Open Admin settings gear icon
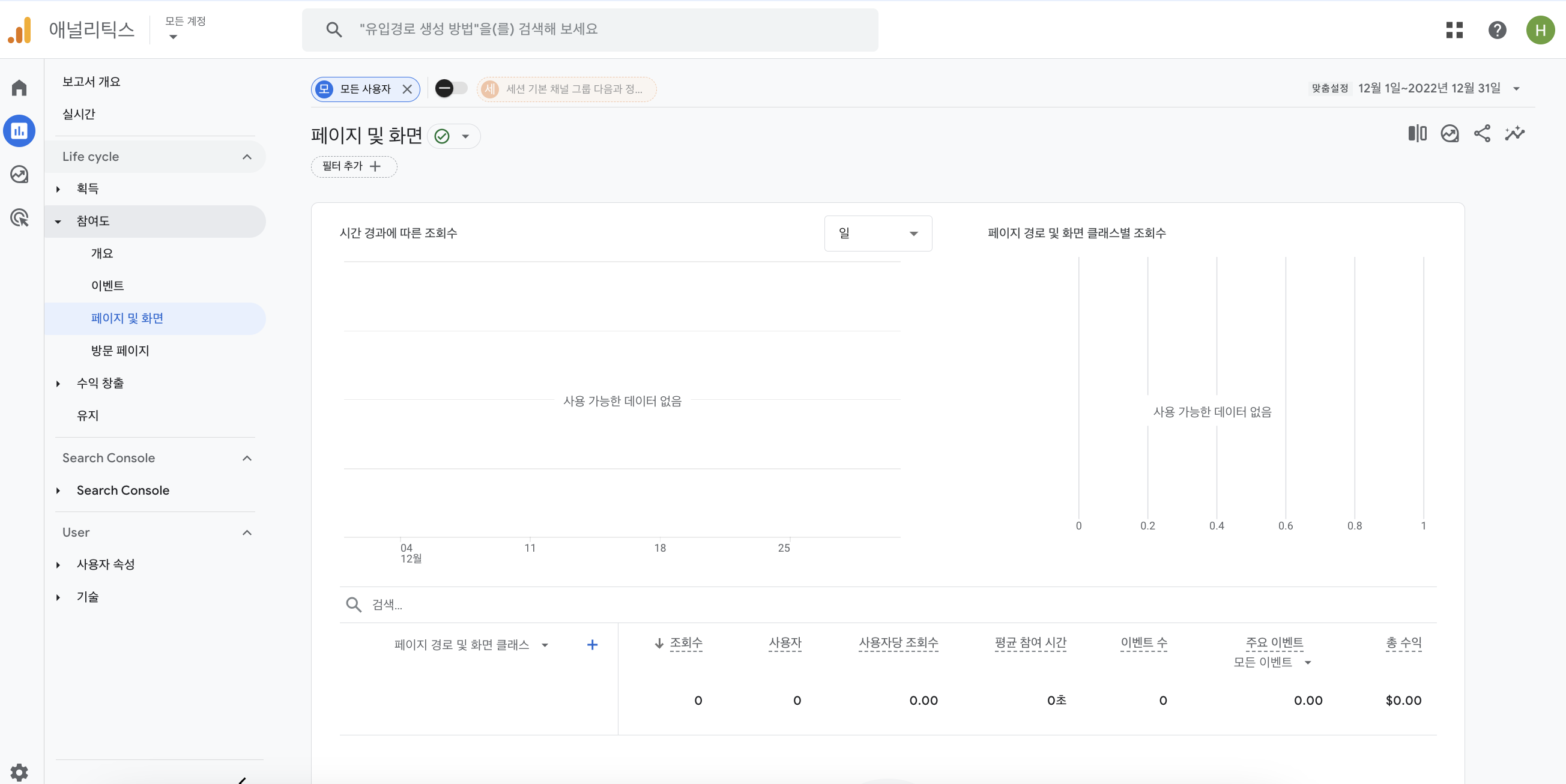The width and height of the screenshot is (1566, 784). point(19,772)
